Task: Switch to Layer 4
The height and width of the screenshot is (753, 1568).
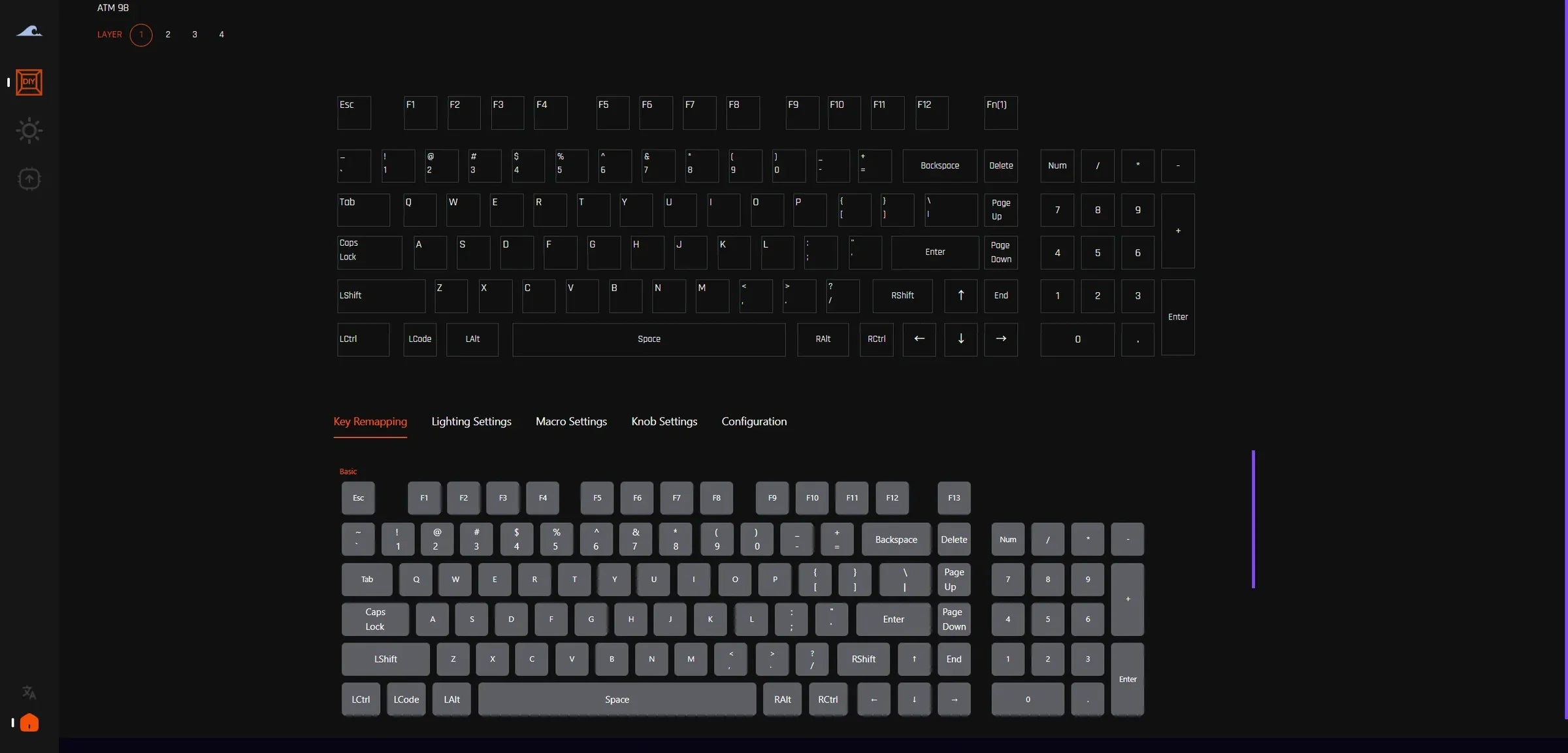Action: pyautogui.click(x=221, y=35)
